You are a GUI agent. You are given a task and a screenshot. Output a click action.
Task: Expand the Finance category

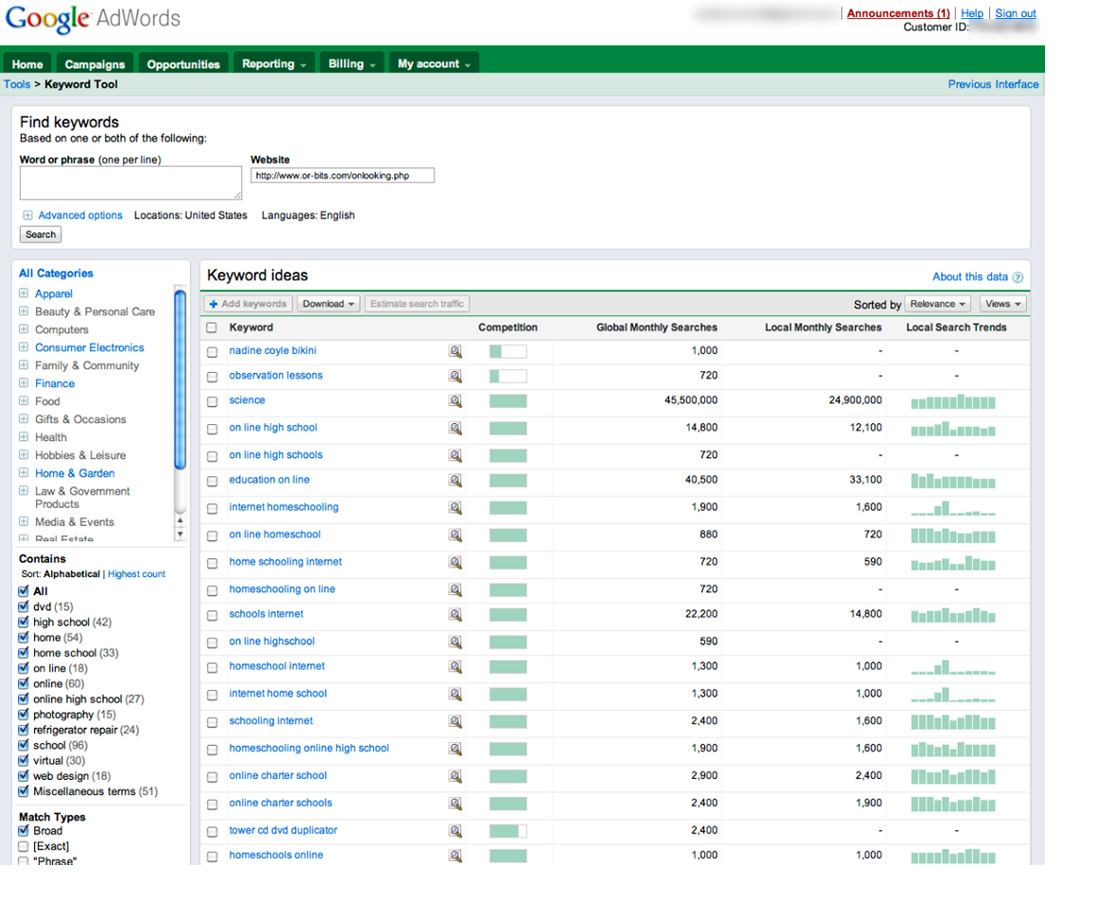click(23, 383)
